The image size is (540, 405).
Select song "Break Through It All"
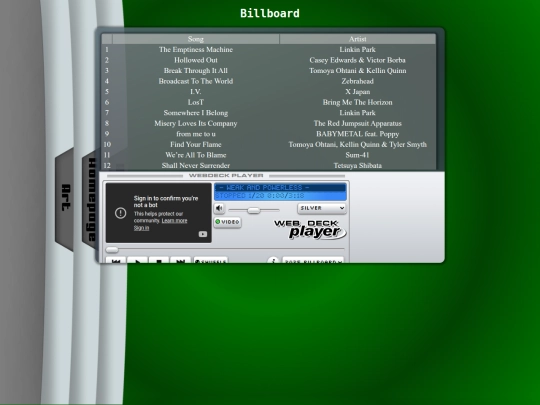196,71
